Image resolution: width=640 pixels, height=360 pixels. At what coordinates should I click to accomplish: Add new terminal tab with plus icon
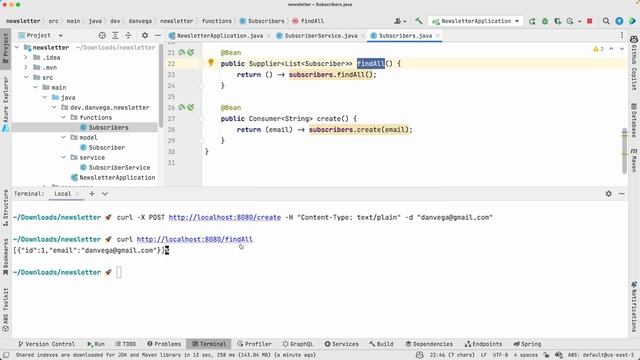(x=92, y=193)
